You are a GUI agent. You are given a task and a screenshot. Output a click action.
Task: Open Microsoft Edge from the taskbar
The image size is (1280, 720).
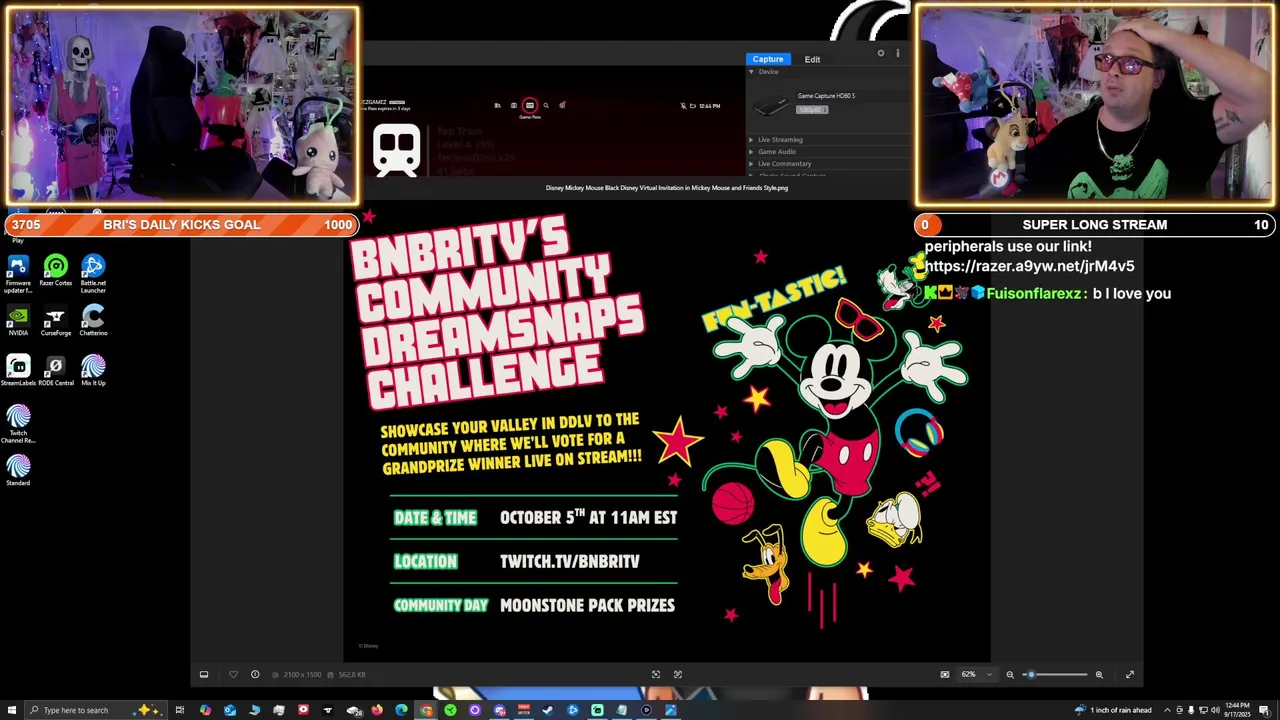point(401,710)
